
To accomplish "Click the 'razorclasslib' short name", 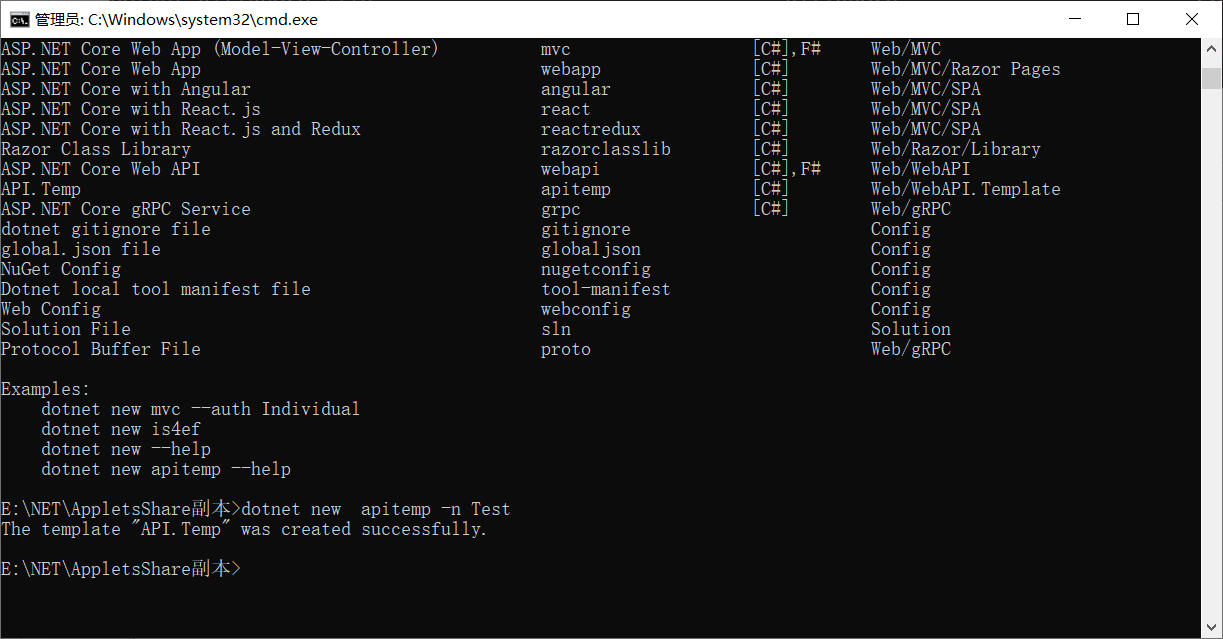I will [x=606, y=149].
